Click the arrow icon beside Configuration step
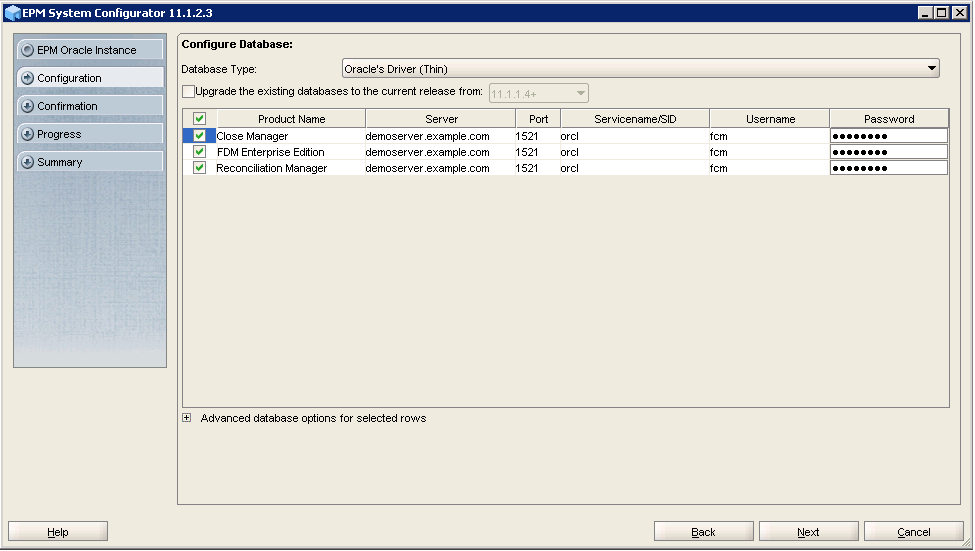 point(27,78)
